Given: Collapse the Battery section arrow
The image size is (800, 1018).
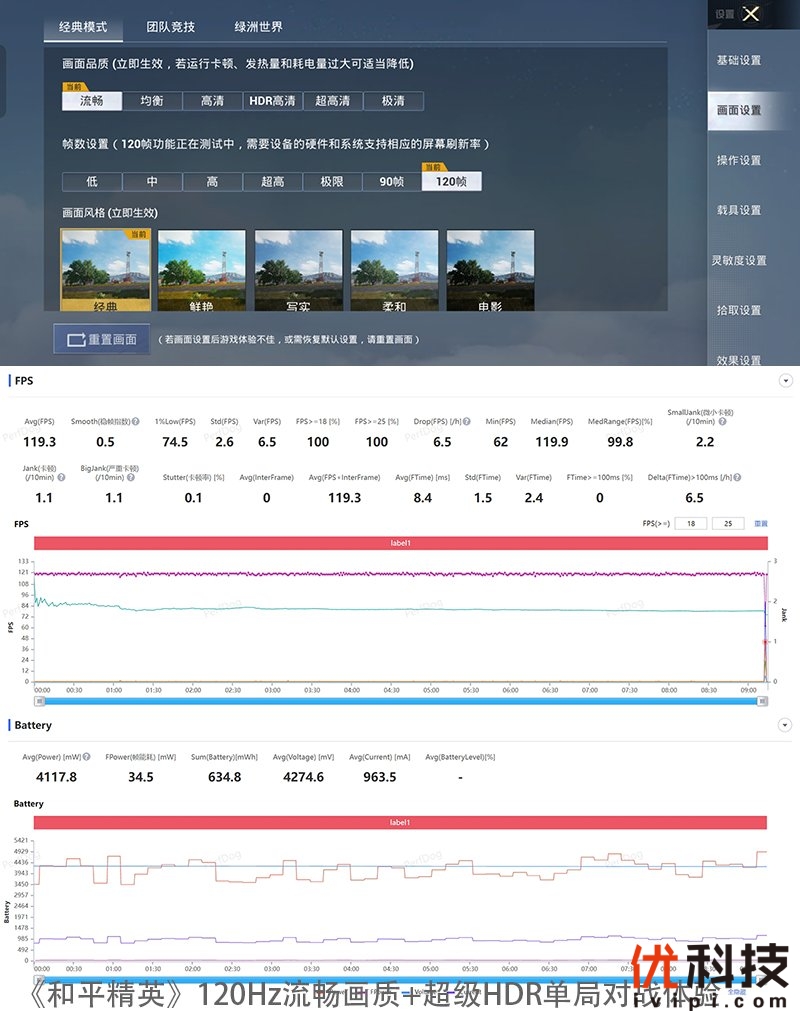Looking at the screenshot, I should (x=785, y=725).
